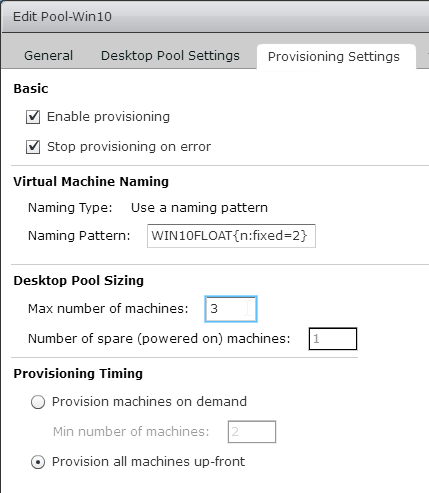Open the Desktop Pool Settings tab
This screenshot has width=429, height=493.
point(170,56)
